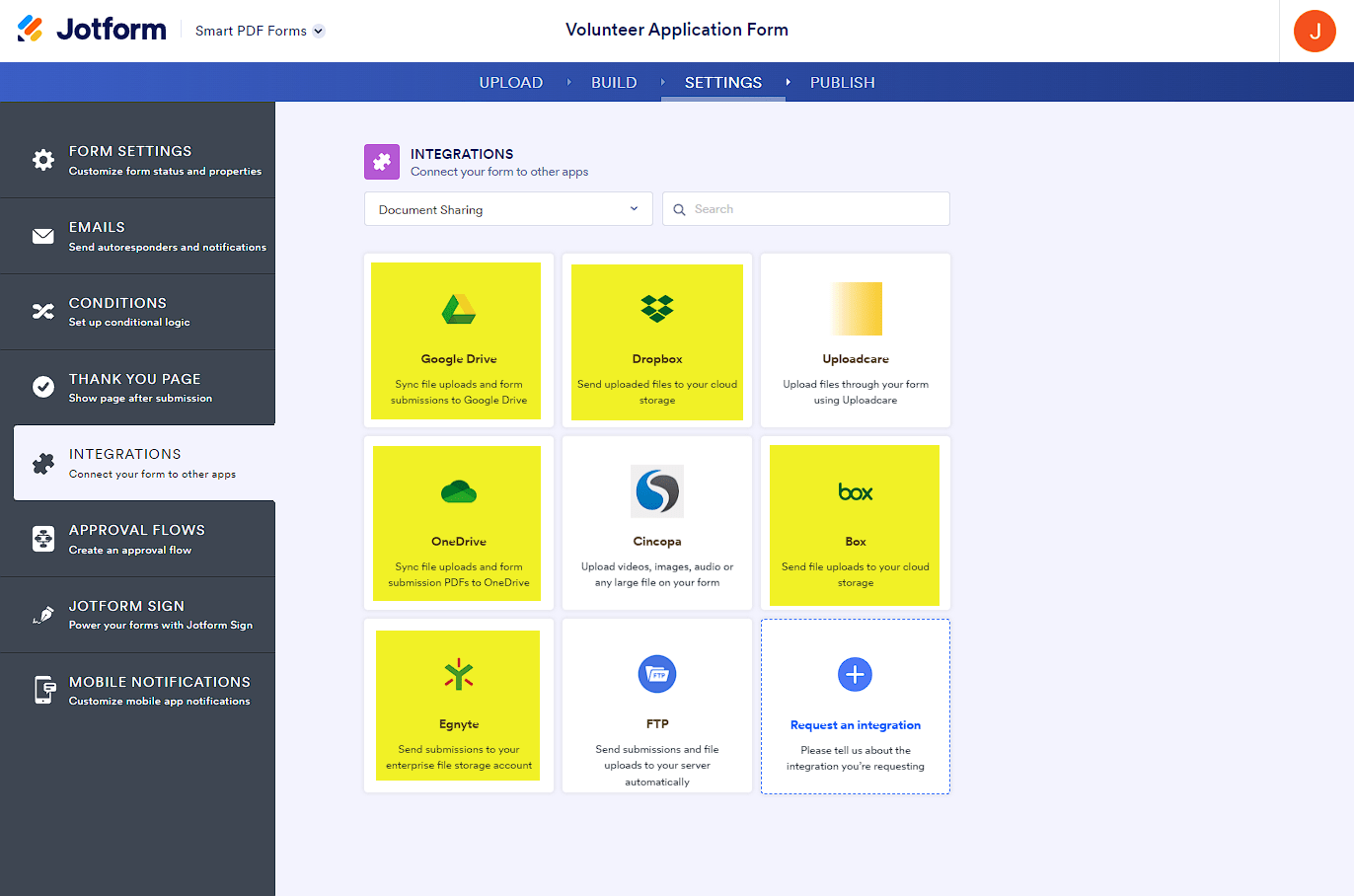Select the Google Drive integration name

click(x=459, y=359)
